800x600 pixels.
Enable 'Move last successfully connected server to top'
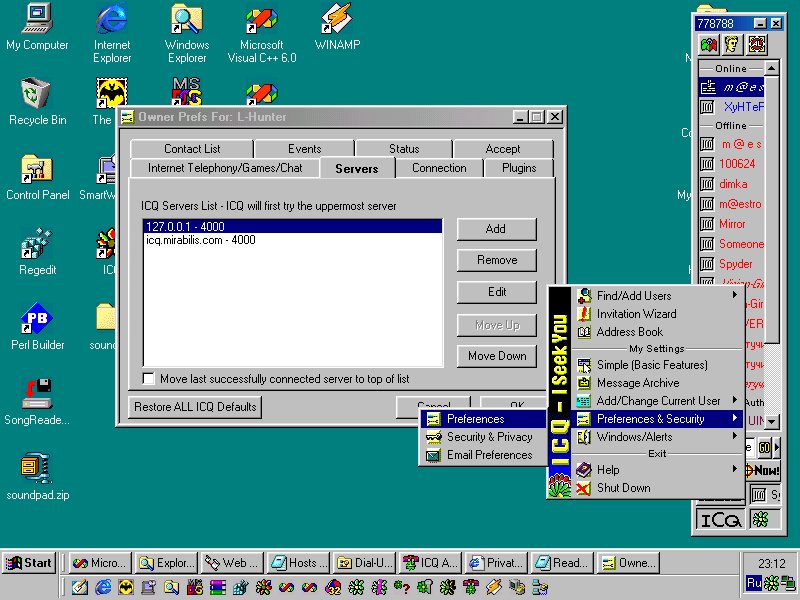(x=148, y=379)
